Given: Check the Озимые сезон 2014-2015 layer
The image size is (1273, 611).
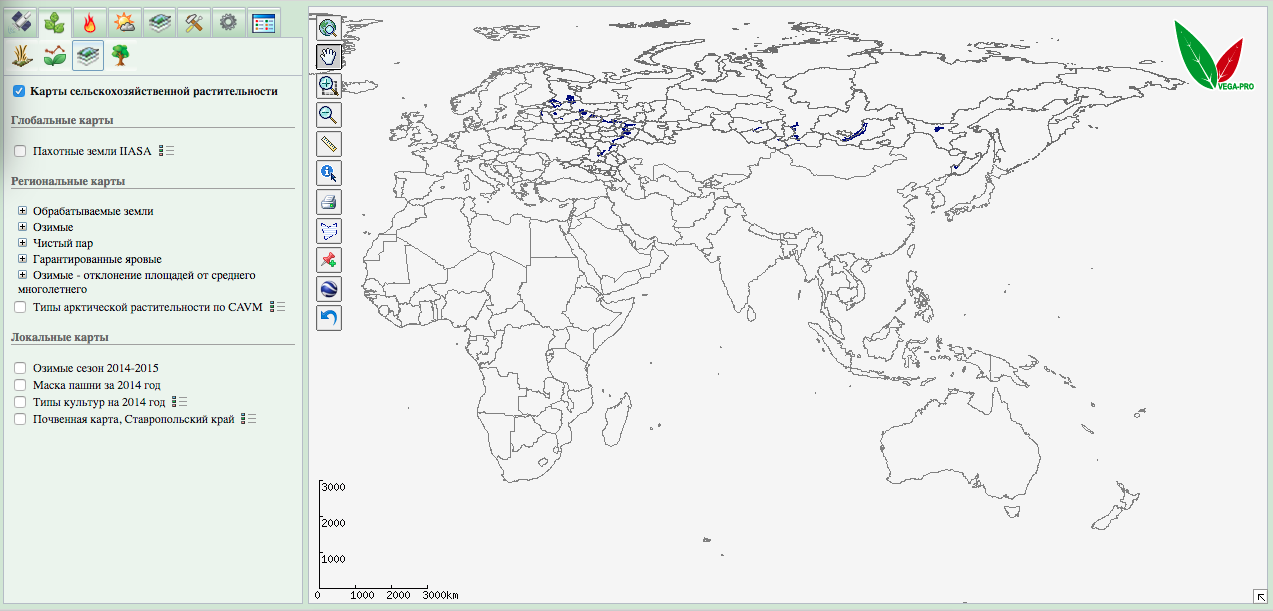Looking at the screenshot, I should click(19, 368).
